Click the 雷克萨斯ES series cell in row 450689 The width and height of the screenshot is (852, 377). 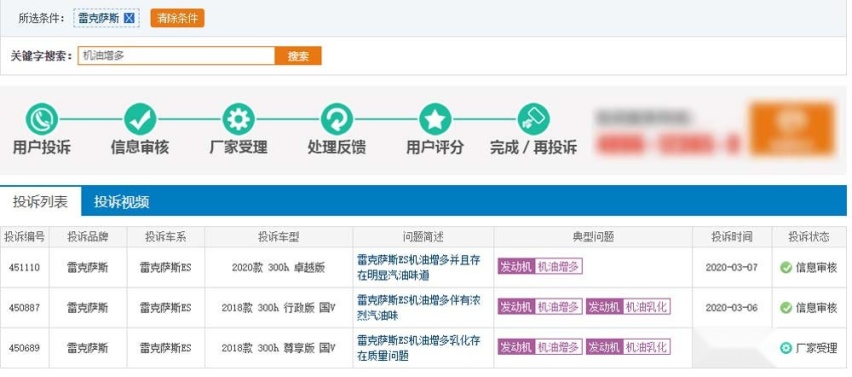point(166,348)
